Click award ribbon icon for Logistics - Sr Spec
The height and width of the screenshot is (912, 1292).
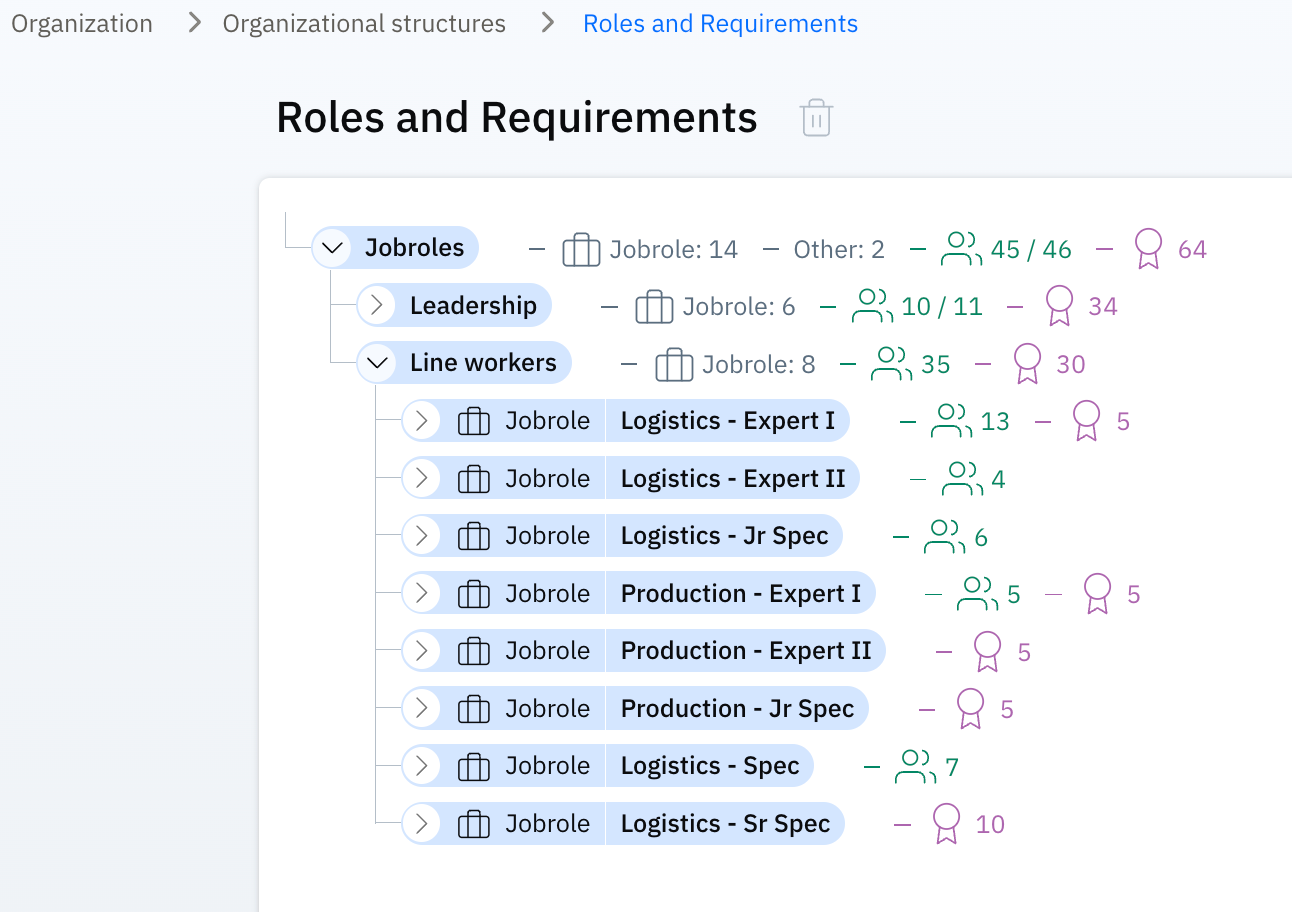[946, 824]
